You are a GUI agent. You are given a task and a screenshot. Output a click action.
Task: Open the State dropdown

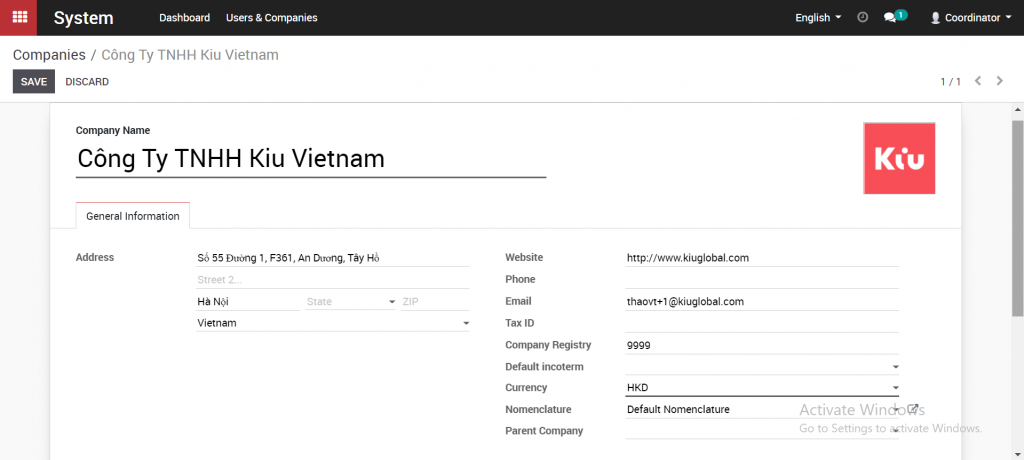point(351,302)
